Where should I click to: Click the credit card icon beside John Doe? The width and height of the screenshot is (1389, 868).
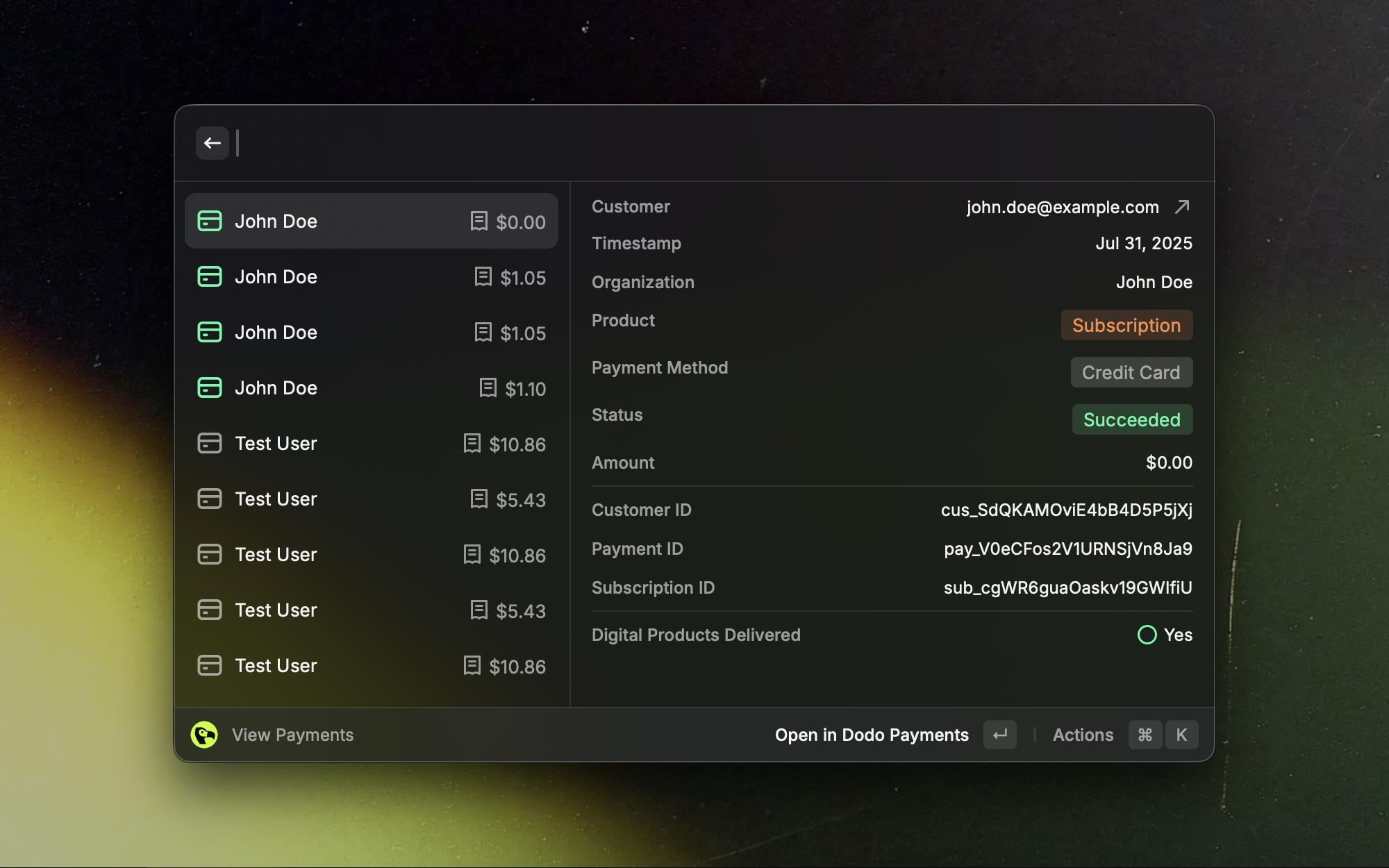209,221
